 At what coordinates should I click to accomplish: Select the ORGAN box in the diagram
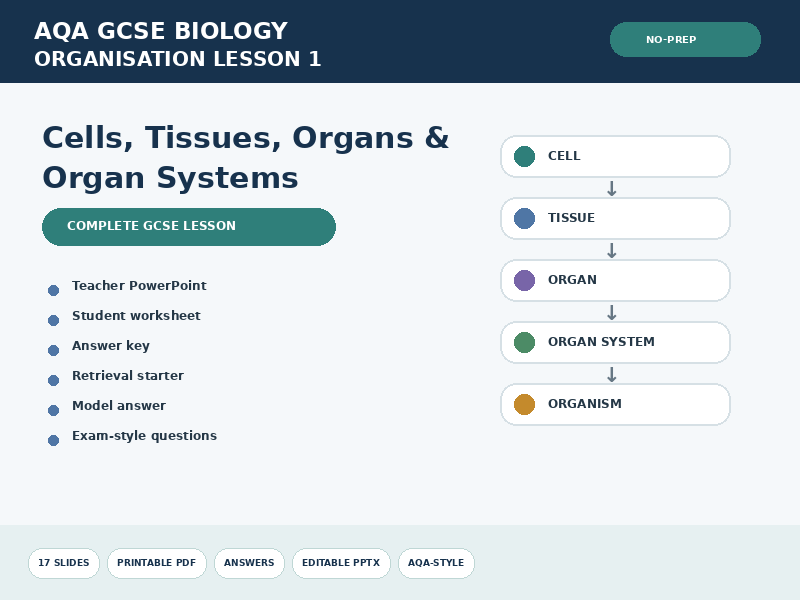[x=615, y=280]
